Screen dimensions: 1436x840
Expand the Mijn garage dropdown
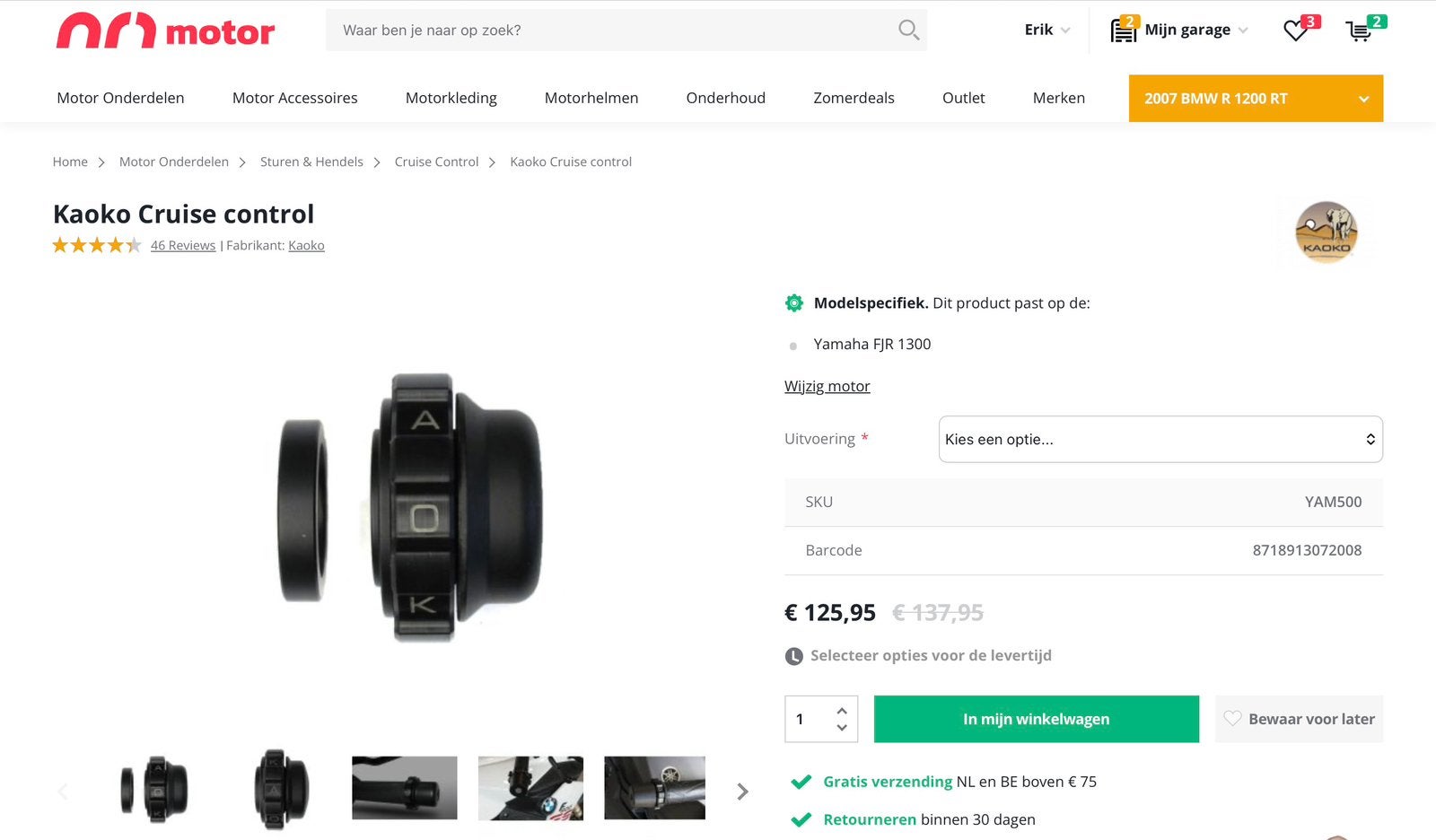(x=1243, y=31)
